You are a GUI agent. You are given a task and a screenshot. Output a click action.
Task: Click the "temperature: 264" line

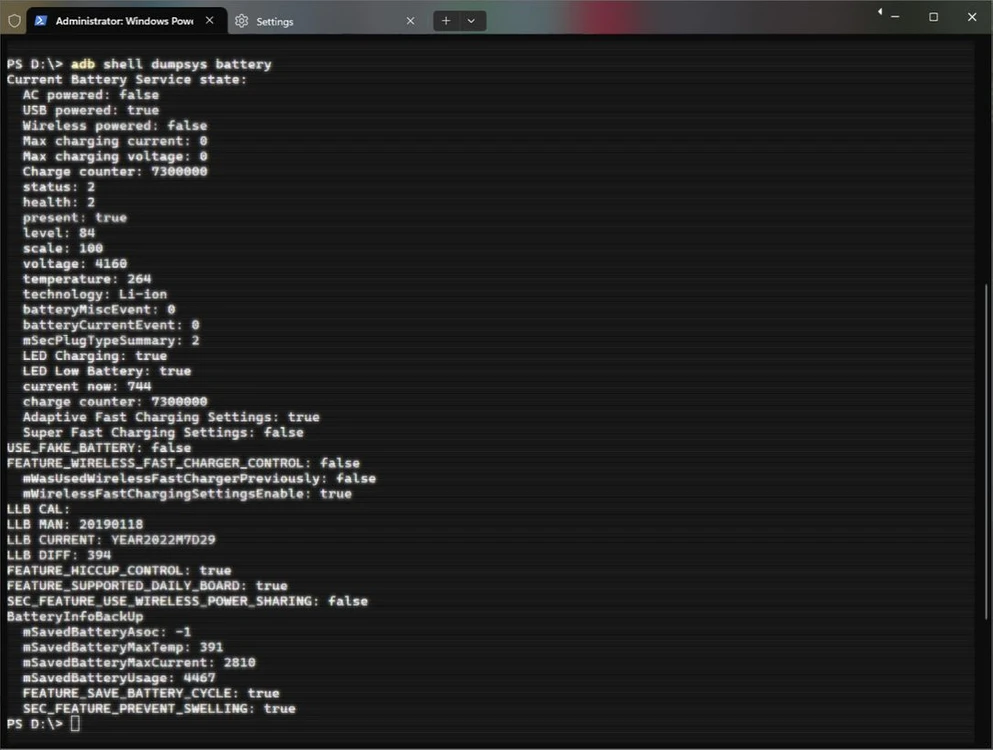coord(87,279)
